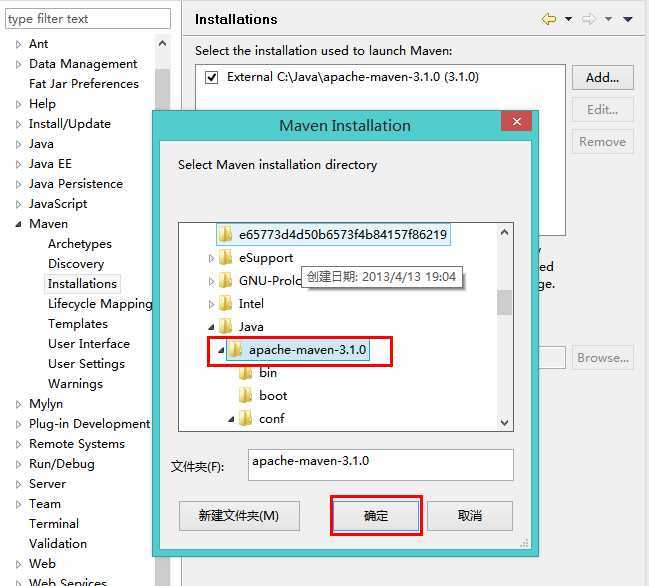Viewport: 649px width, 586px height.
Task: Expand the Ant preferences node
Action: (18, 44)
